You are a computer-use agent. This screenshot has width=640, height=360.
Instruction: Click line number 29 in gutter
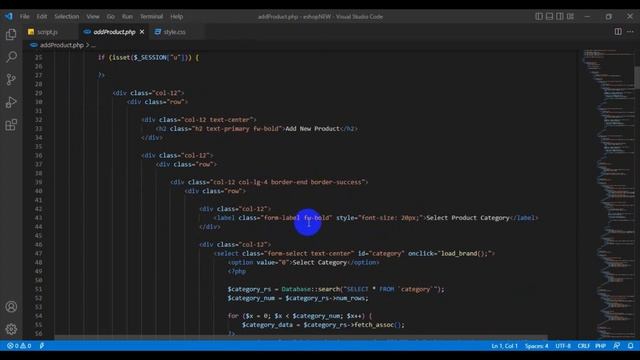tap(38, 93)
